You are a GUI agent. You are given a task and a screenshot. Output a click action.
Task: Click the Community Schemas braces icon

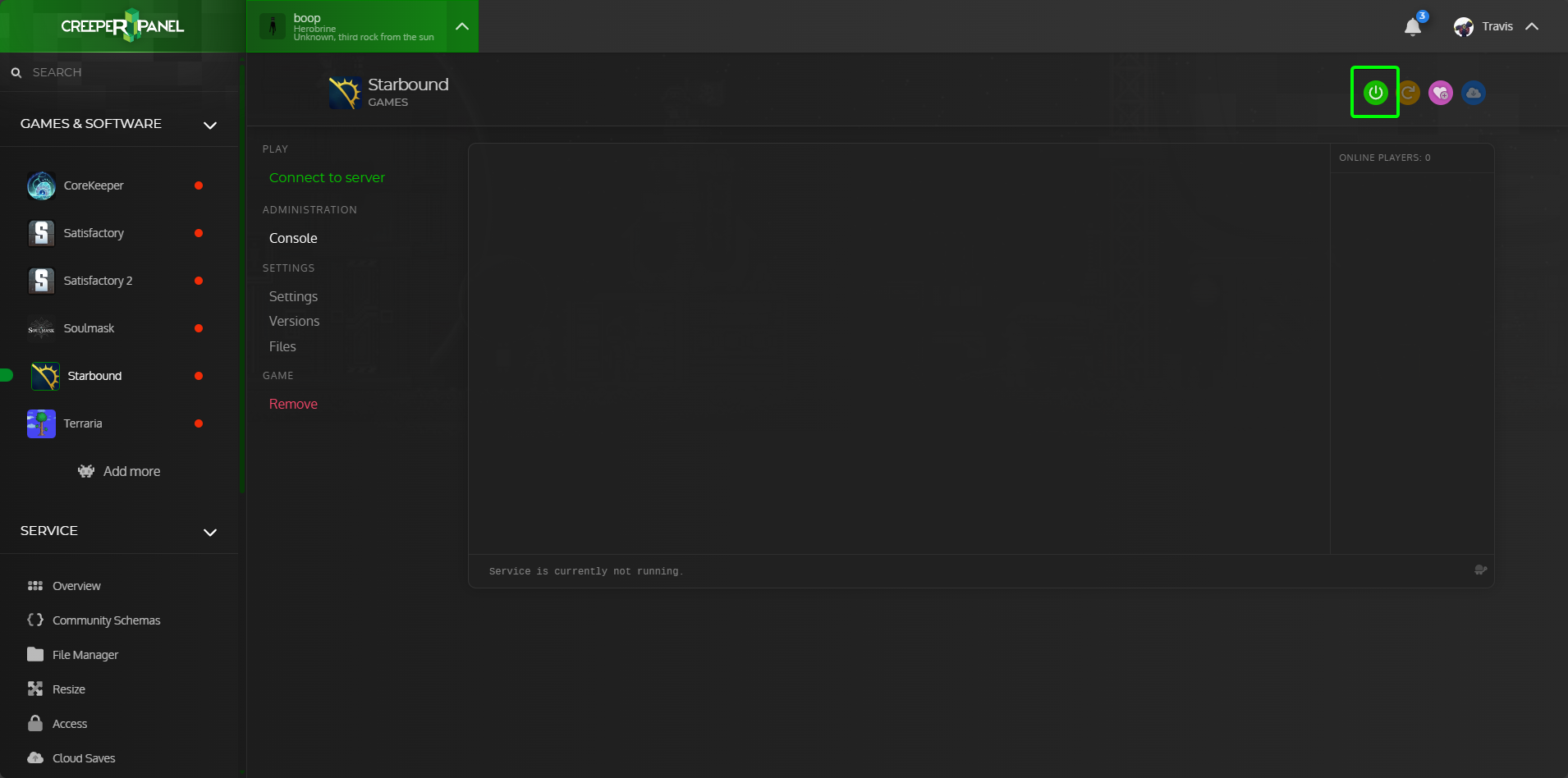[x=35, y=620]
